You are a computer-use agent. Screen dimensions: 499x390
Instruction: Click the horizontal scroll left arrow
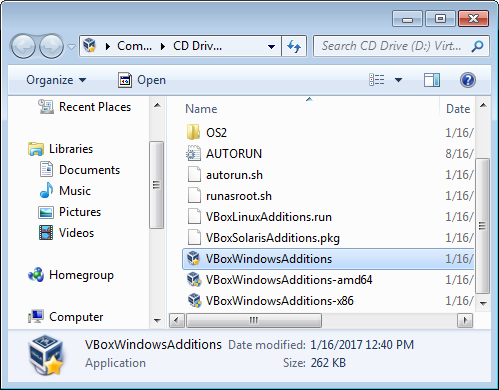coord(177,321)
